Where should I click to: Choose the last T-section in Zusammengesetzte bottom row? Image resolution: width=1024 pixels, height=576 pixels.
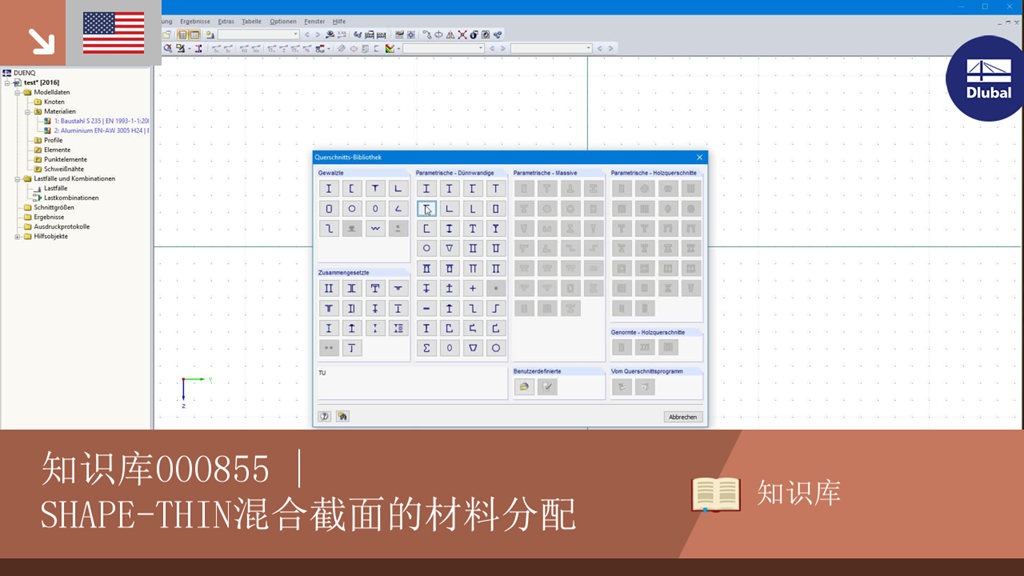click(x=351, y=348)
